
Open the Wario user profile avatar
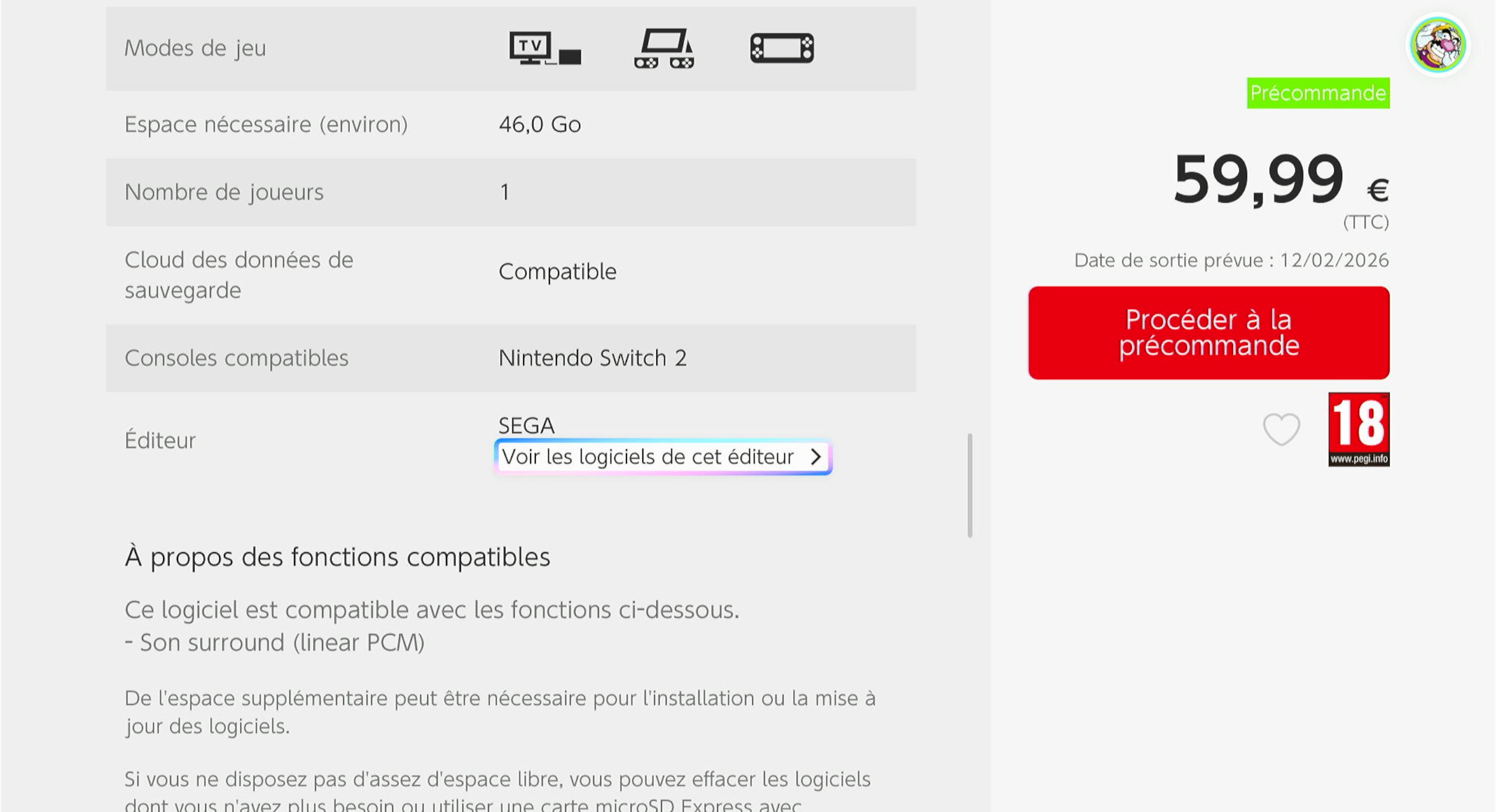1438,45
